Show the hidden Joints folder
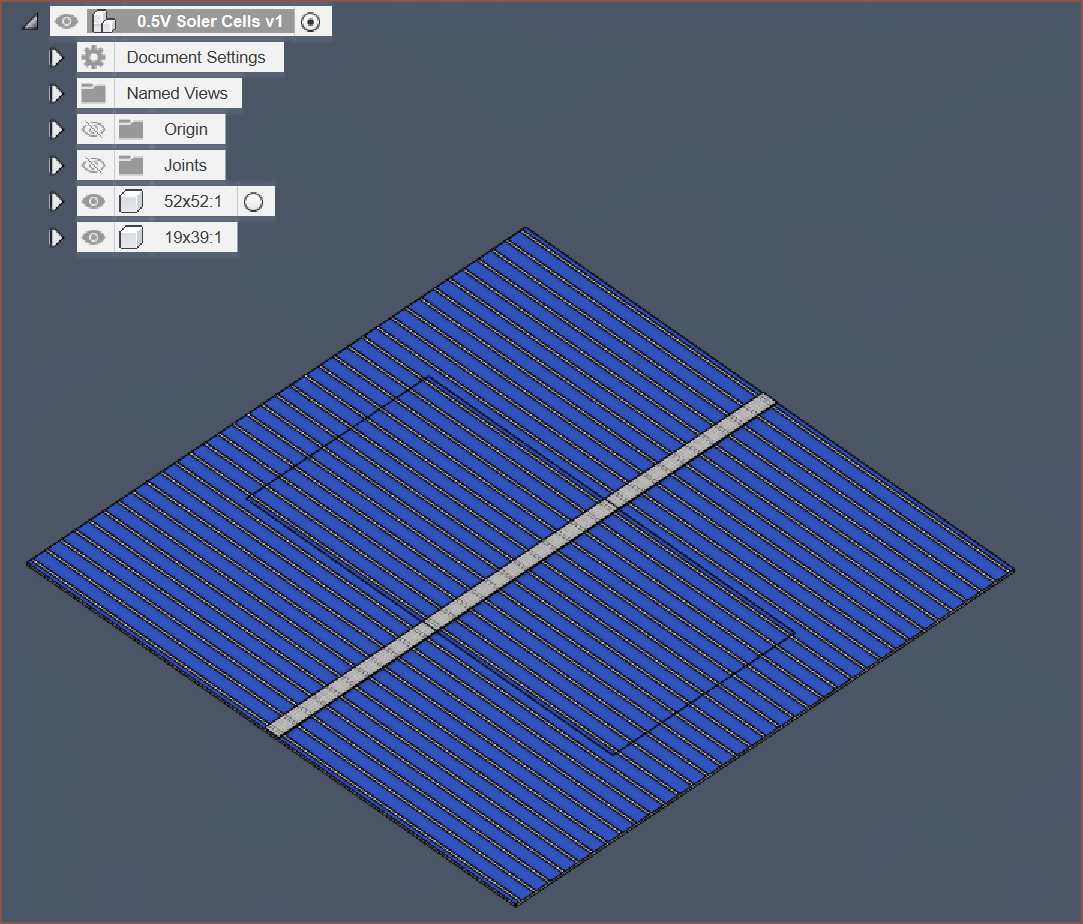This screenshot has height=924, width=1083. [x=93, y=165]
